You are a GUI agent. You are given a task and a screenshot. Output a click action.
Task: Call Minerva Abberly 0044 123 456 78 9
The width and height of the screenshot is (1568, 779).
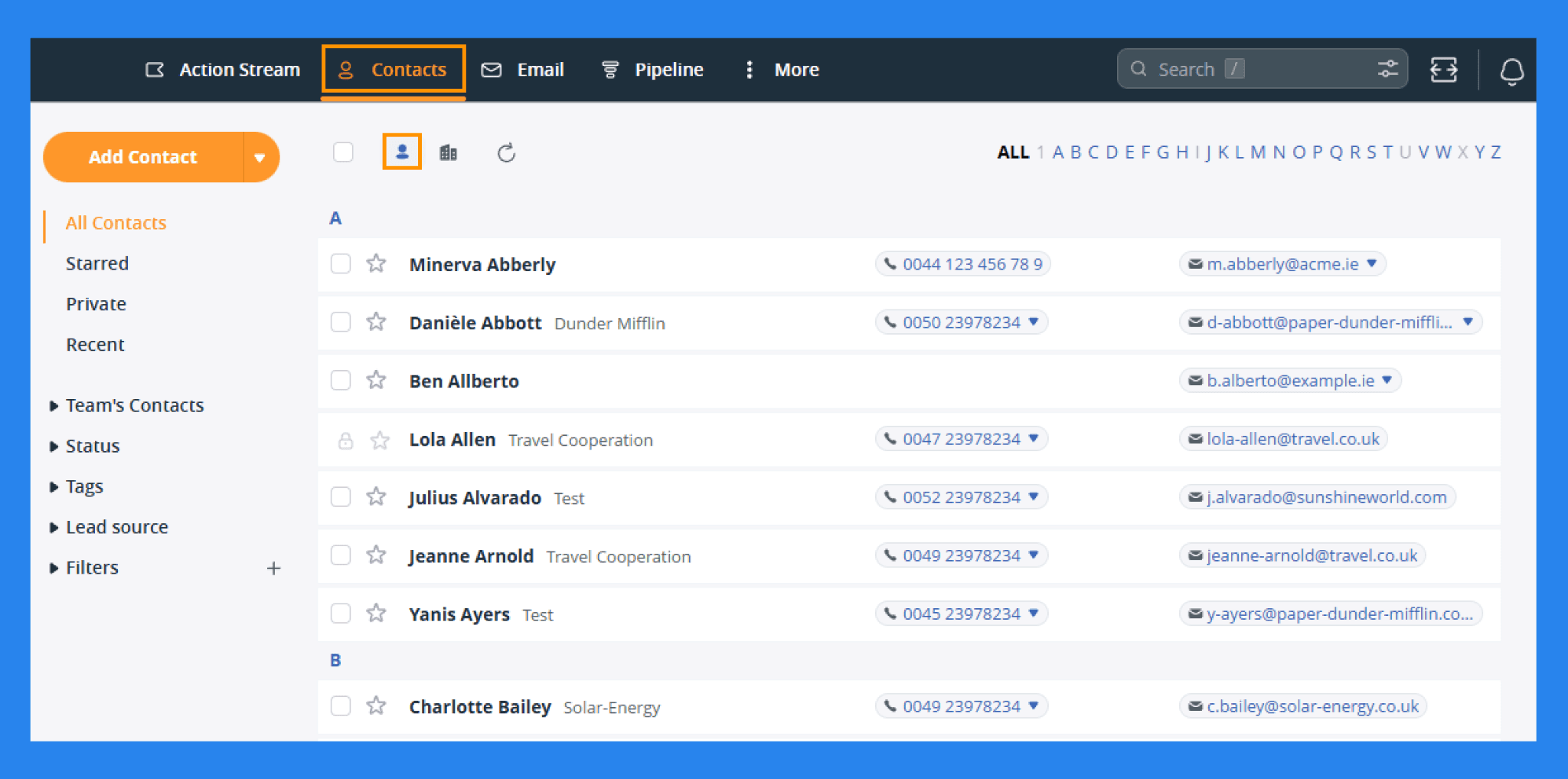point(963,263)
